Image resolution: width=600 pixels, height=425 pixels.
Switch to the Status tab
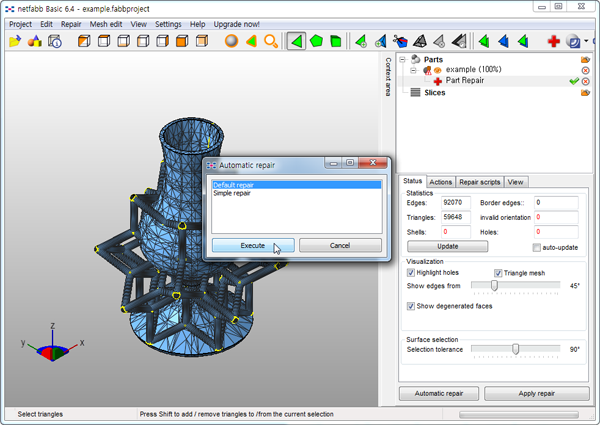(412, 181)
